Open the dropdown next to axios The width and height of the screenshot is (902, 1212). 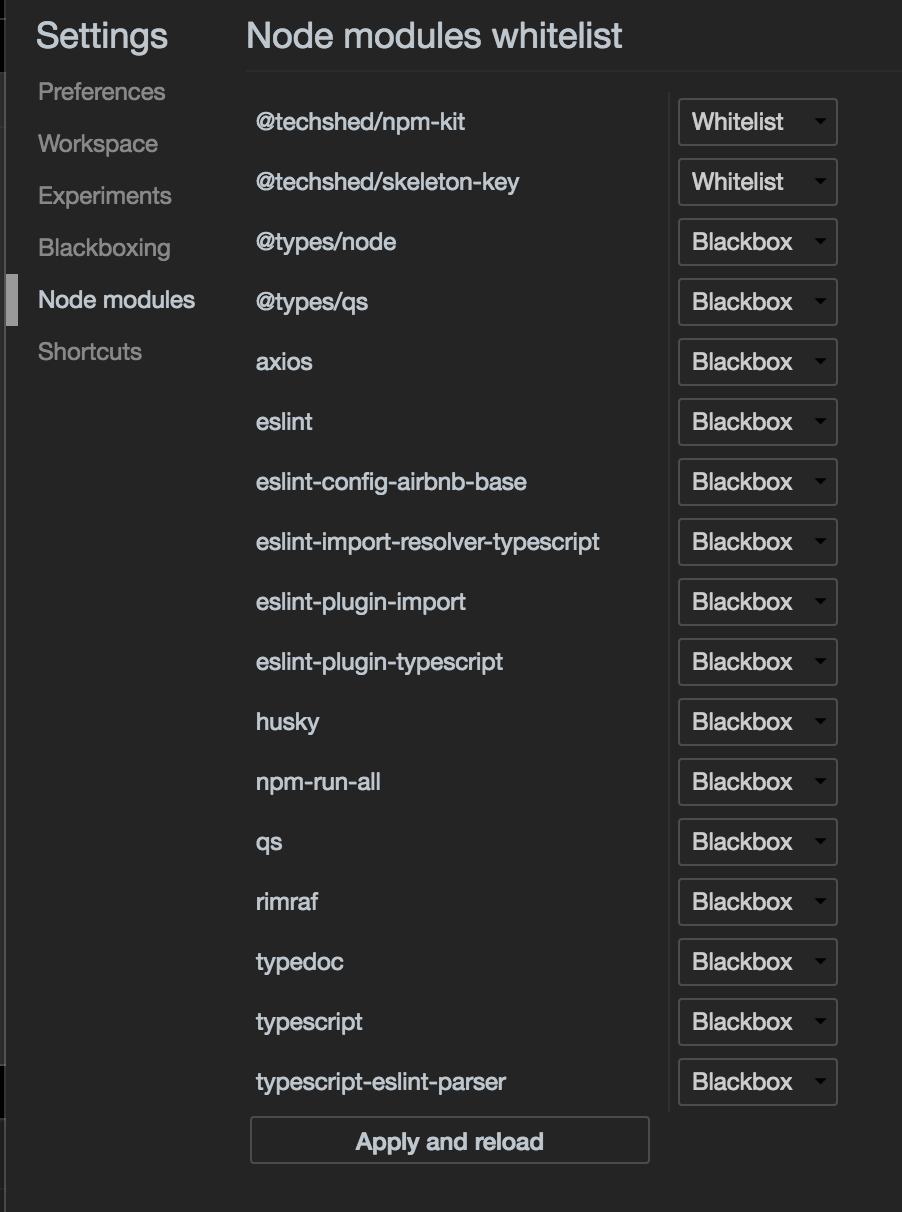(x=757, y=362)
